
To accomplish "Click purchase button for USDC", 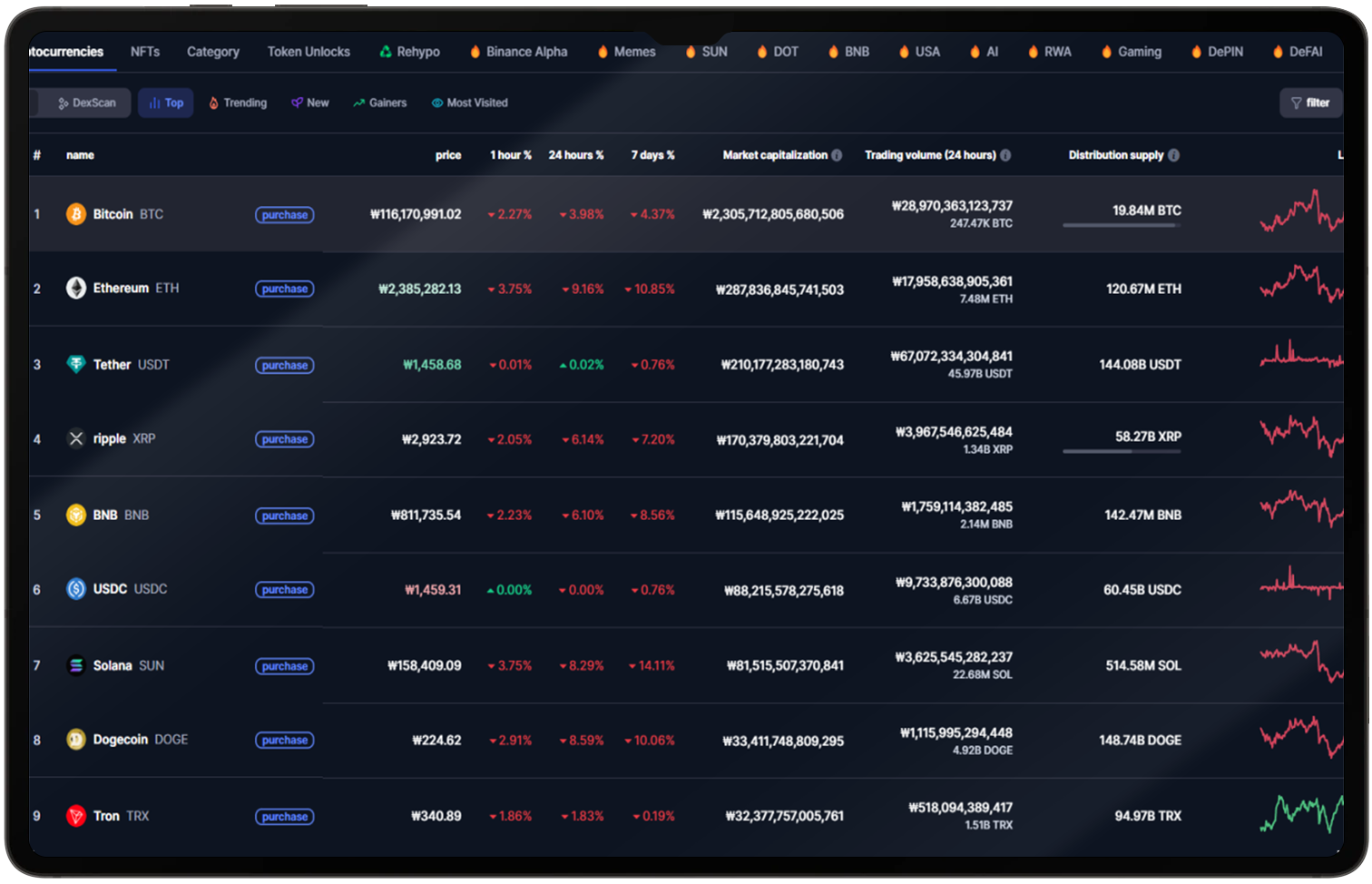I will [x=285, y=590].
